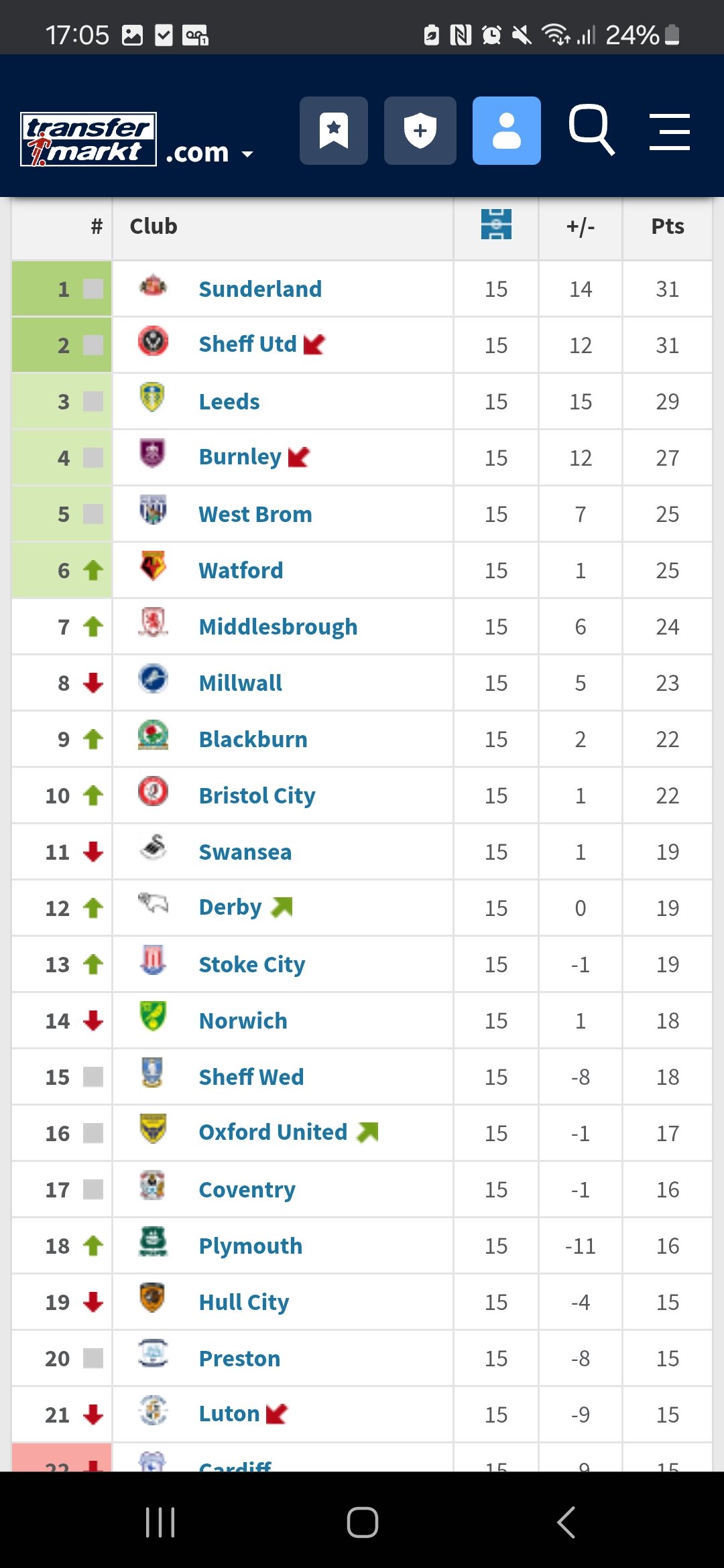Tap the Blackburn club crest
The width and height of the screenshot is (724, 1568).
[x=153, y=736]
